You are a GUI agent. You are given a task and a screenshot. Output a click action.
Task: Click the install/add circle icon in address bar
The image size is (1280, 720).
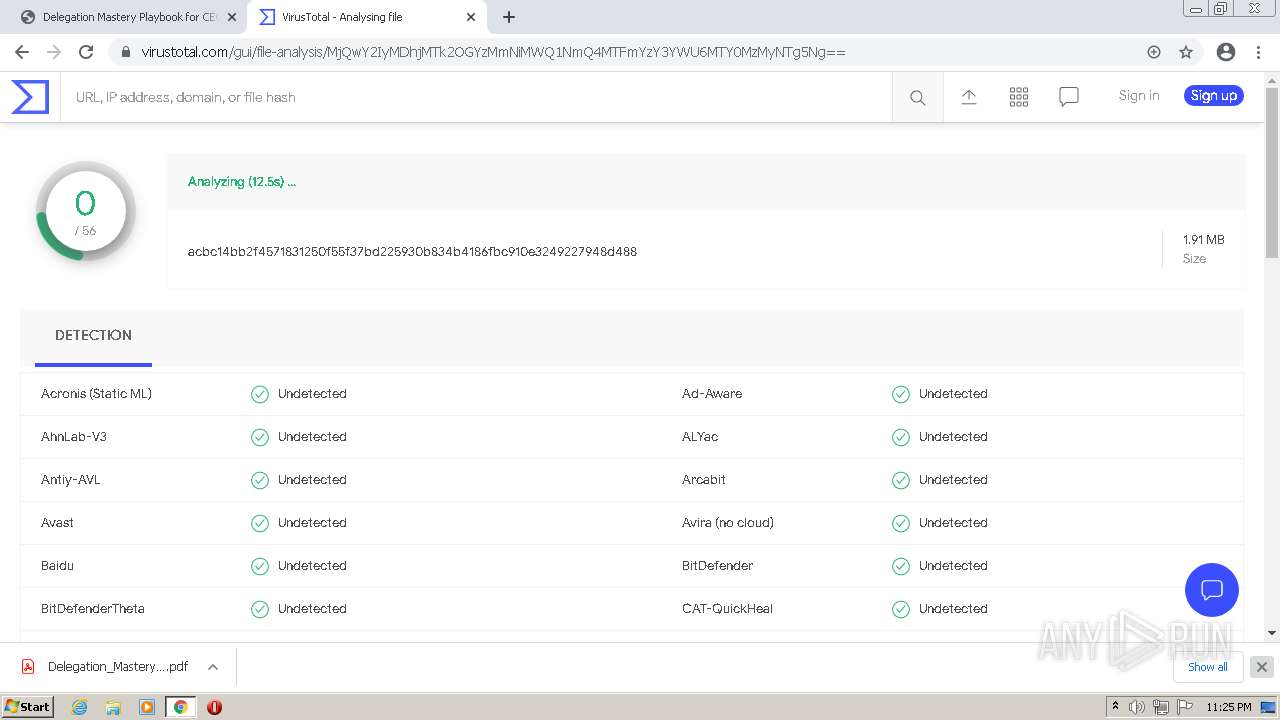pos(1154,52)
